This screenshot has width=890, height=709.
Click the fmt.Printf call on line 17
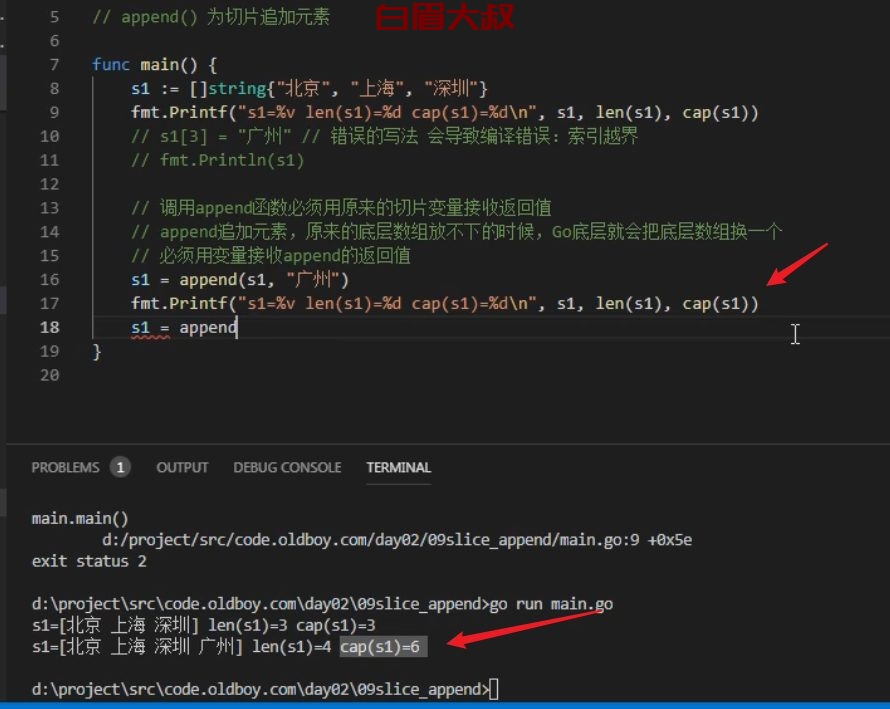pyautogui.click(x=444, y=304)
